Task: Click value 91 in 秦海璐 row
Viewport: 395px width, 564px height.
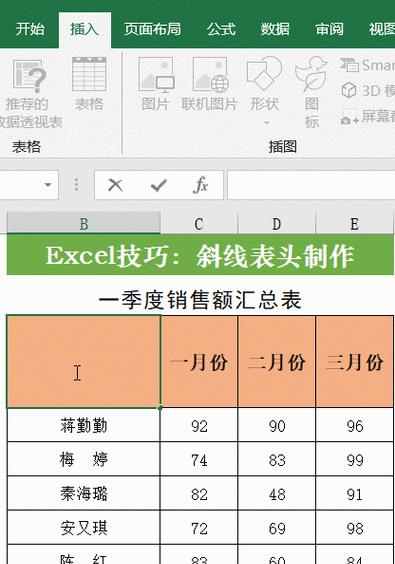Action: 355,494
